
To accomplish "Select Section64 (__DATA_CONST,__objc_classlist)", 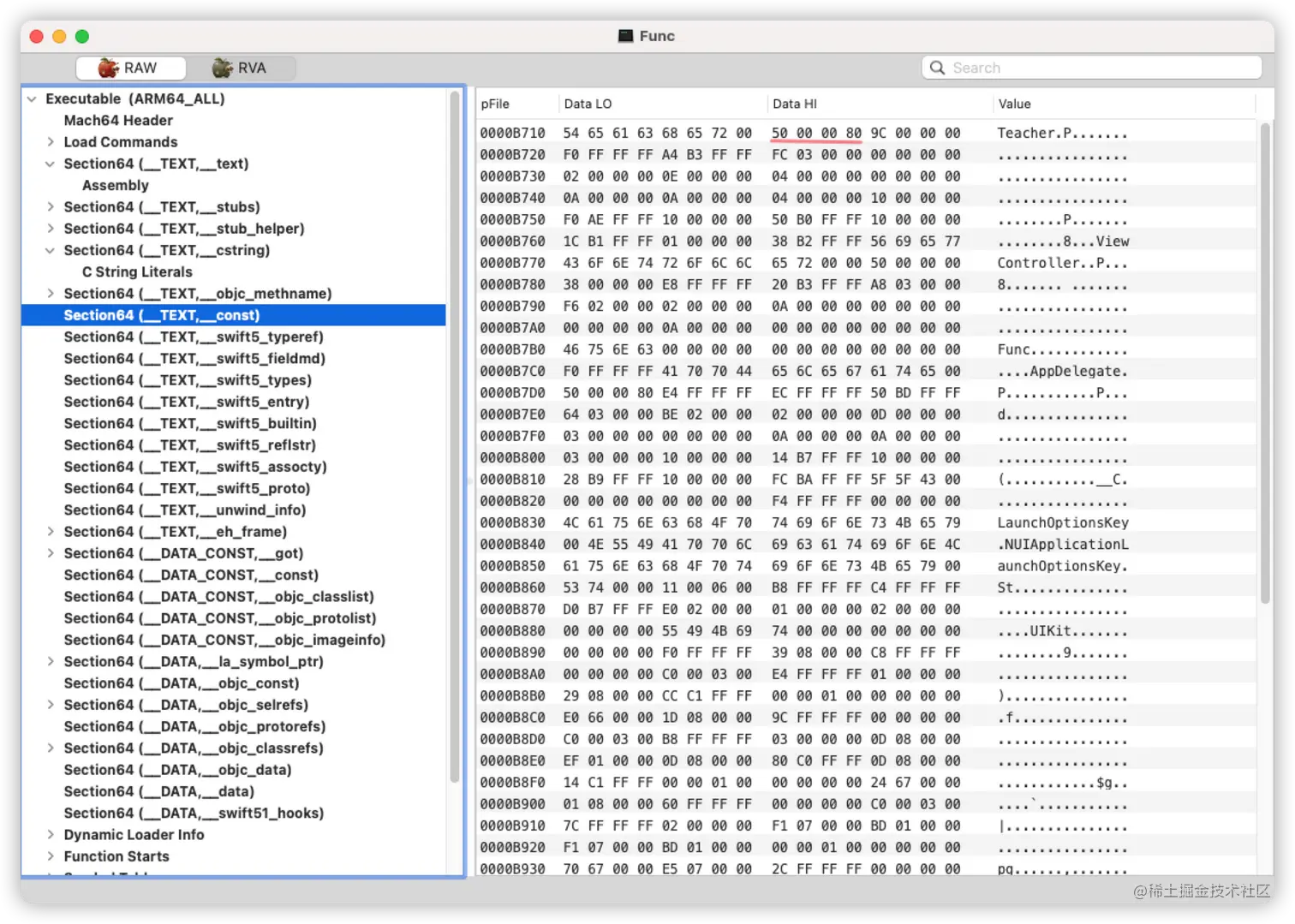I will tap(219, 597).
